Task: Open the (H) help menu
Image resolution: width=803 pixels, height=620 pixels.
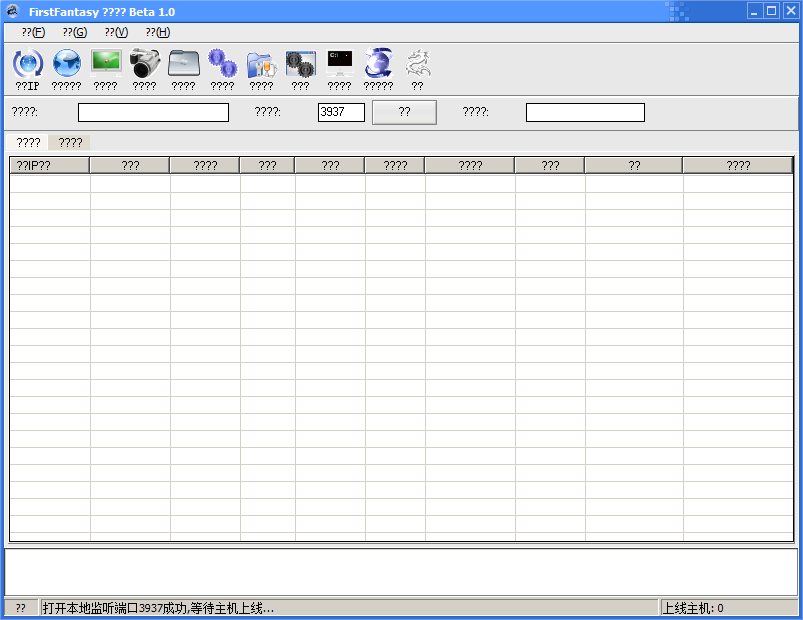Action: (x=157, y=32)
